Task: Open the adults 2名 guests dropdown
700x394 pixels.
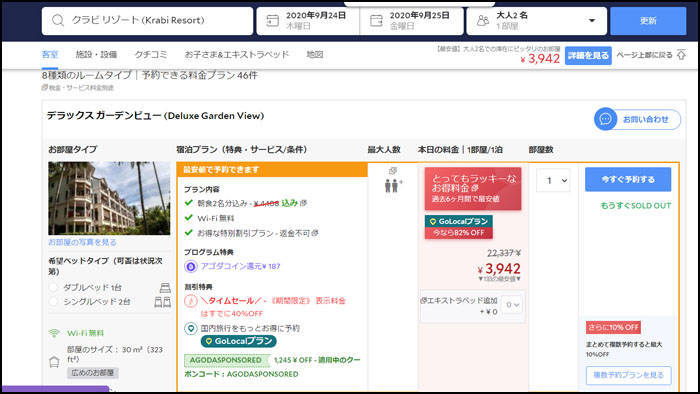Action: point(536,21)
